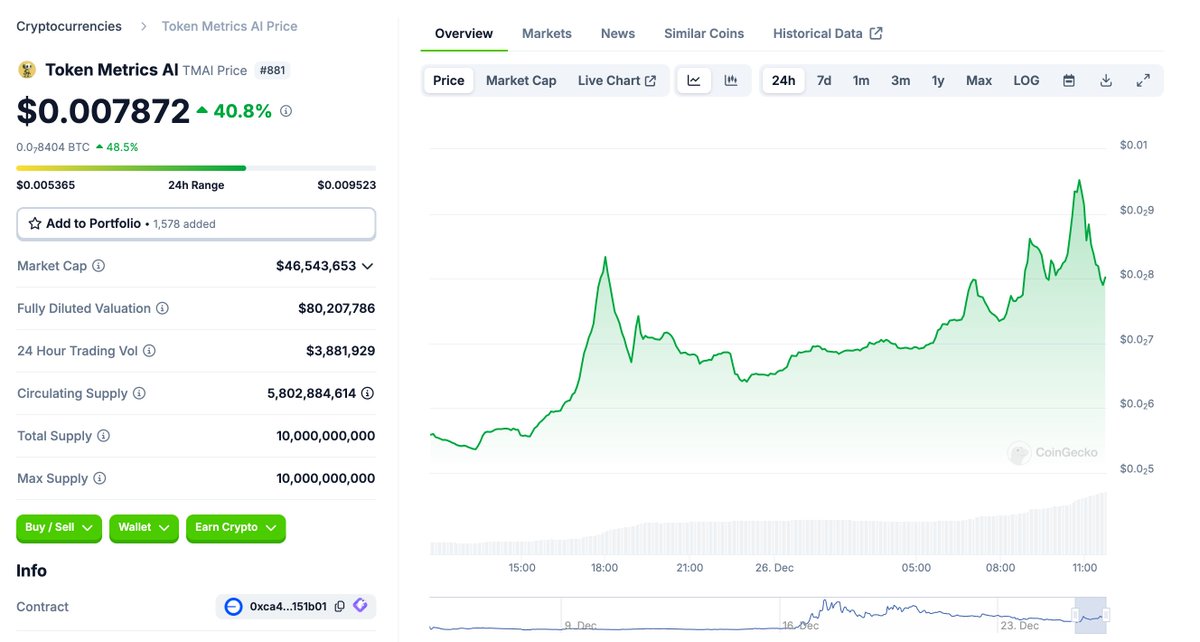This screenshot has height=642, width=1200.
Task: Click the $0.007872 price text
Action: [103, 111]
